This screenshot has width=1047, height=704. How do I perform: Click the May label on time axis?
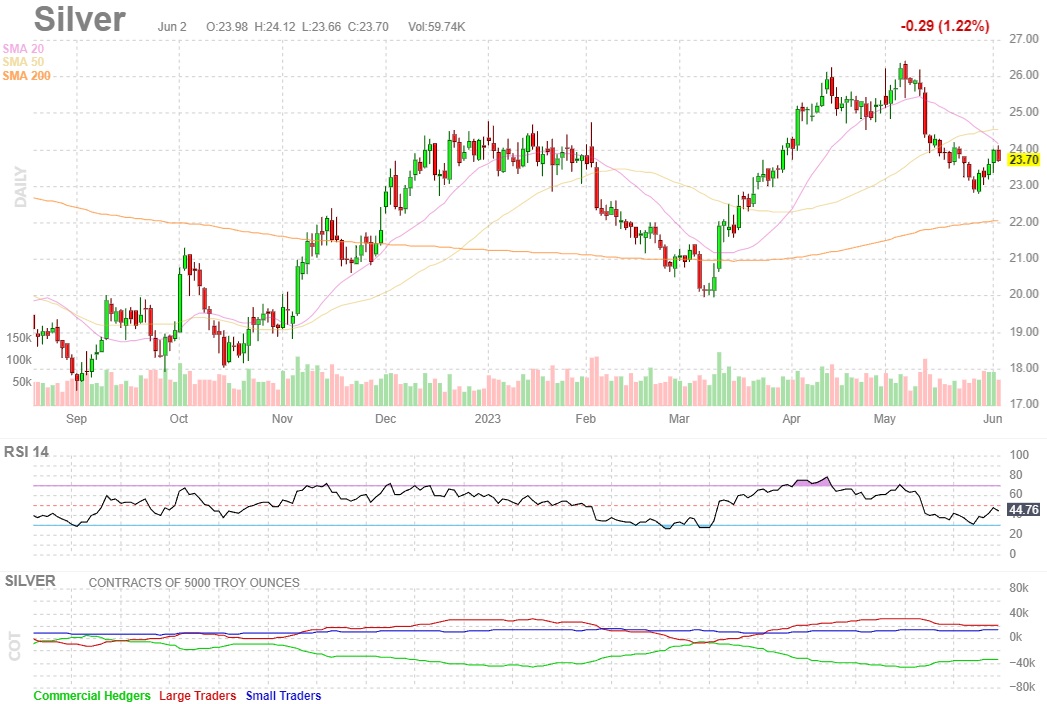[x=885, y=419]
